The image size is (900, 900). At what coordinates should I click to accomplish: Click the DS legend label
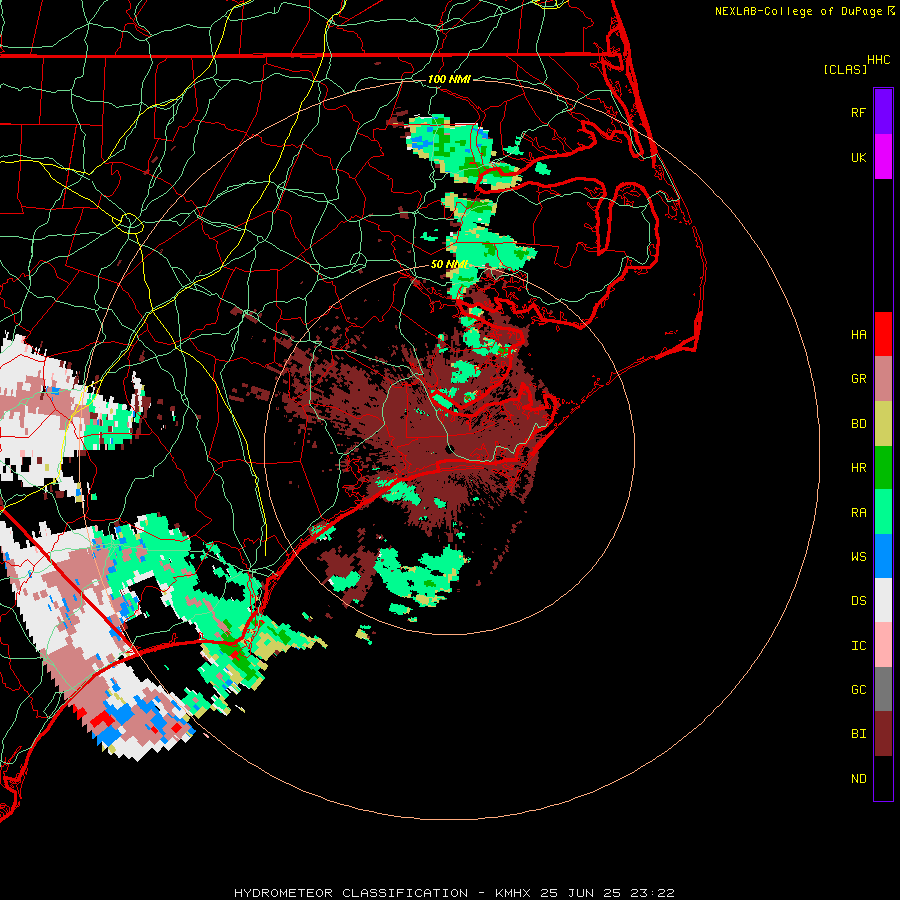click(x=858, y=601)
